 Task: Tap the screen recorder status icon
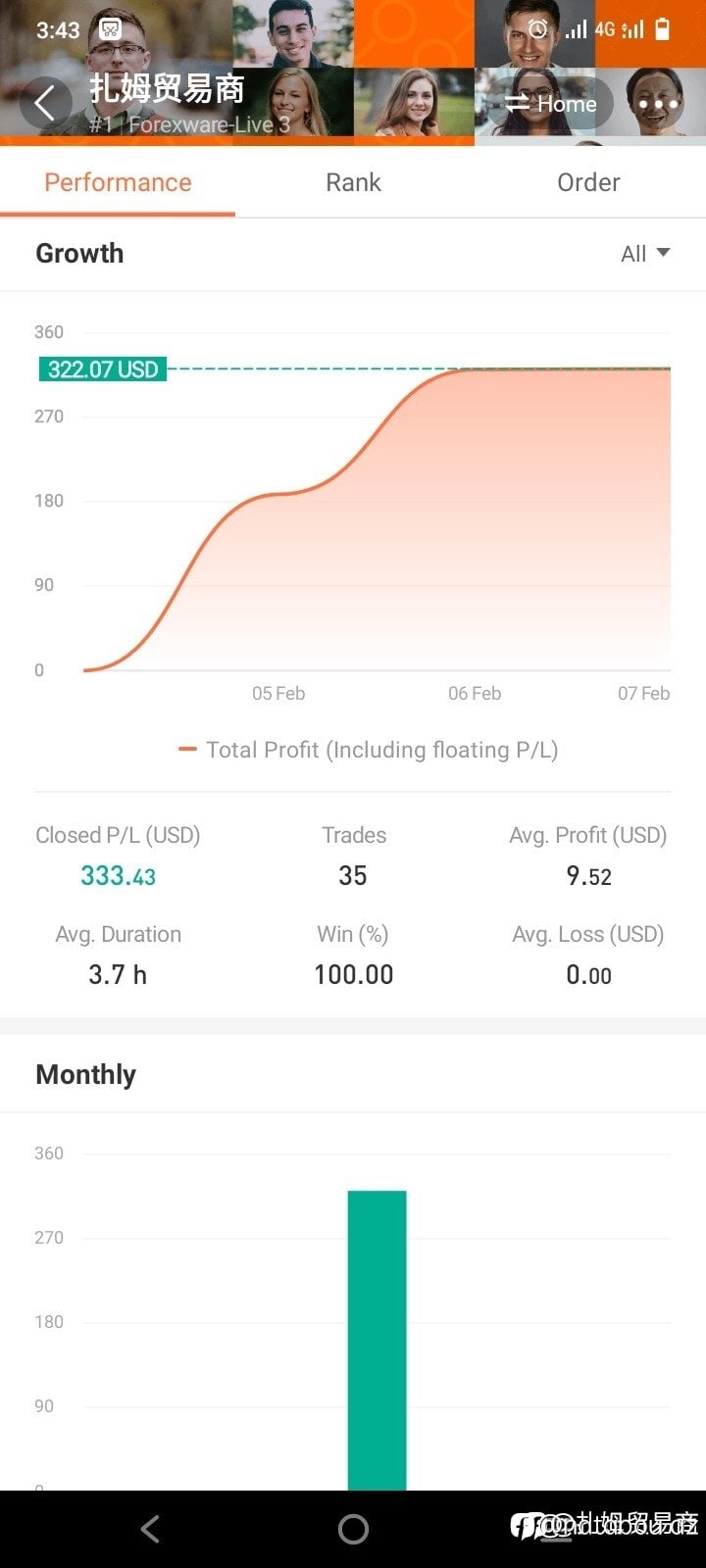click(x=110, y=29)
